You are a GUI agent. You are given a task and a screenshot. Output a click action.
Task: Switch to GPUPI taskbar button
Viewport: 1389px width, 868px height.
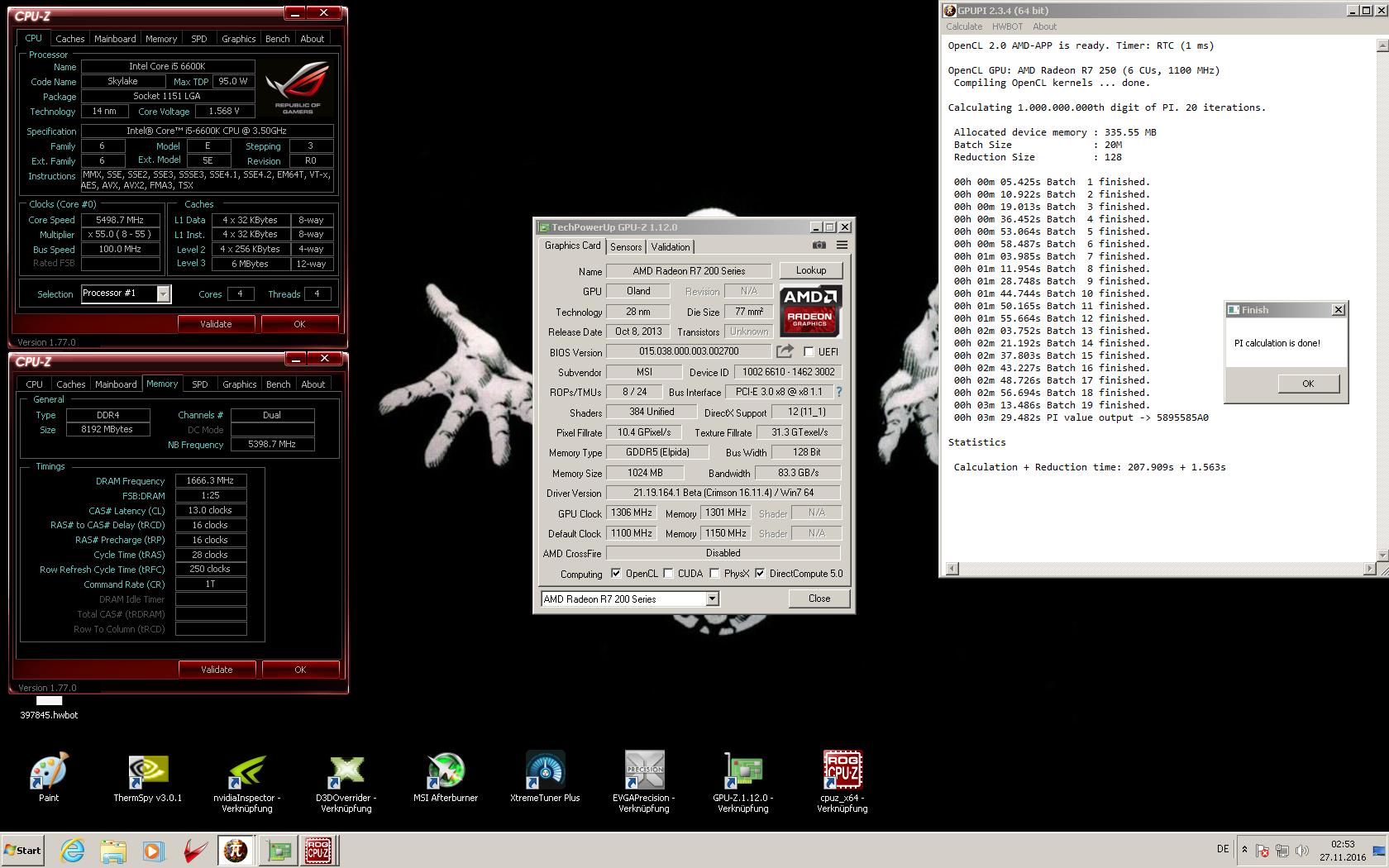pos(236,851)
